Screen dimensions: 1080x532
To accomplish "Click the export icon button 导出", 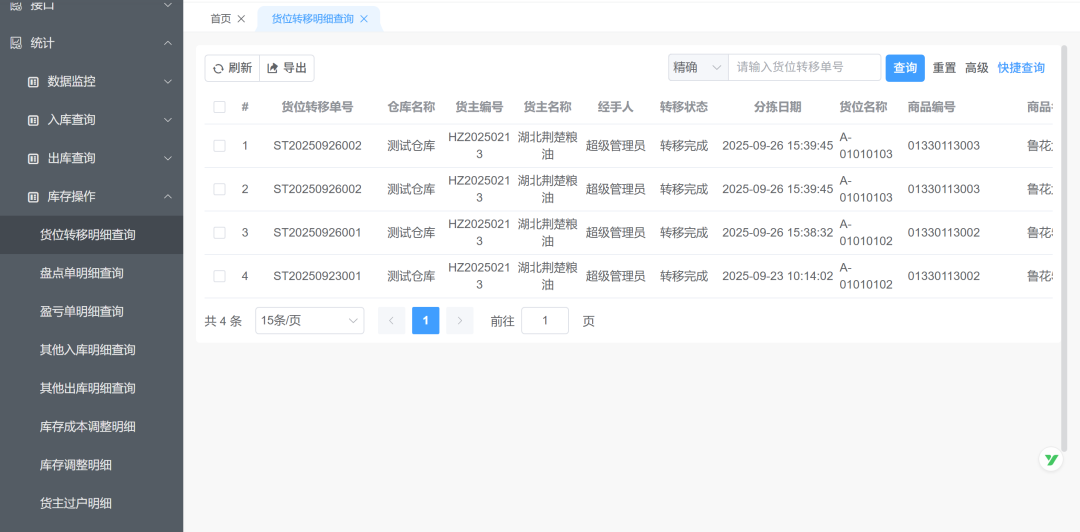I will (x=287, y=68).
